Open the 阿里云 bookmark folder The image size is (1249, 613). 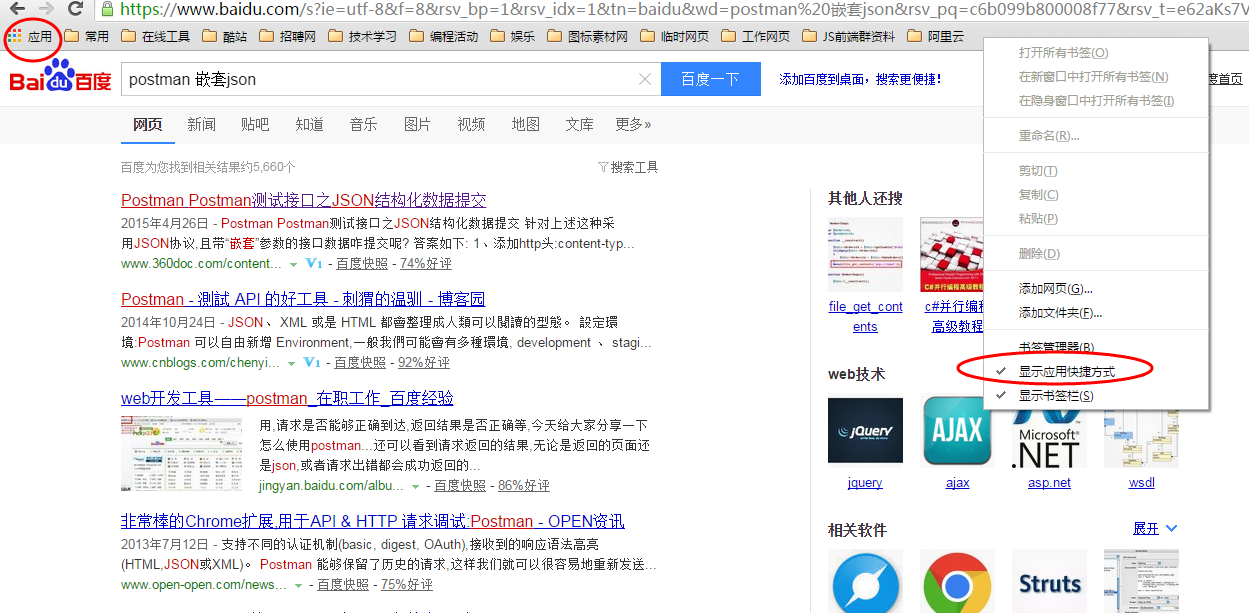[x=935, y=37]
